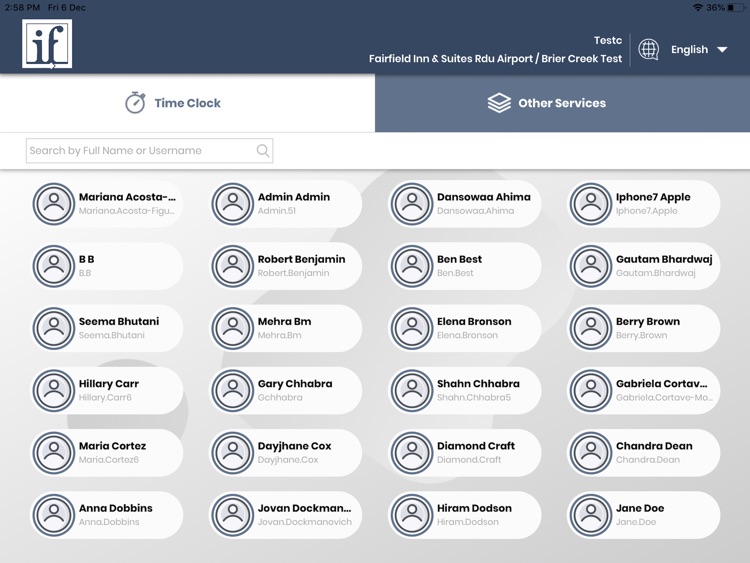
Task: Click username text 'Shahn.Chhabra5'
Action: point(474,397)
